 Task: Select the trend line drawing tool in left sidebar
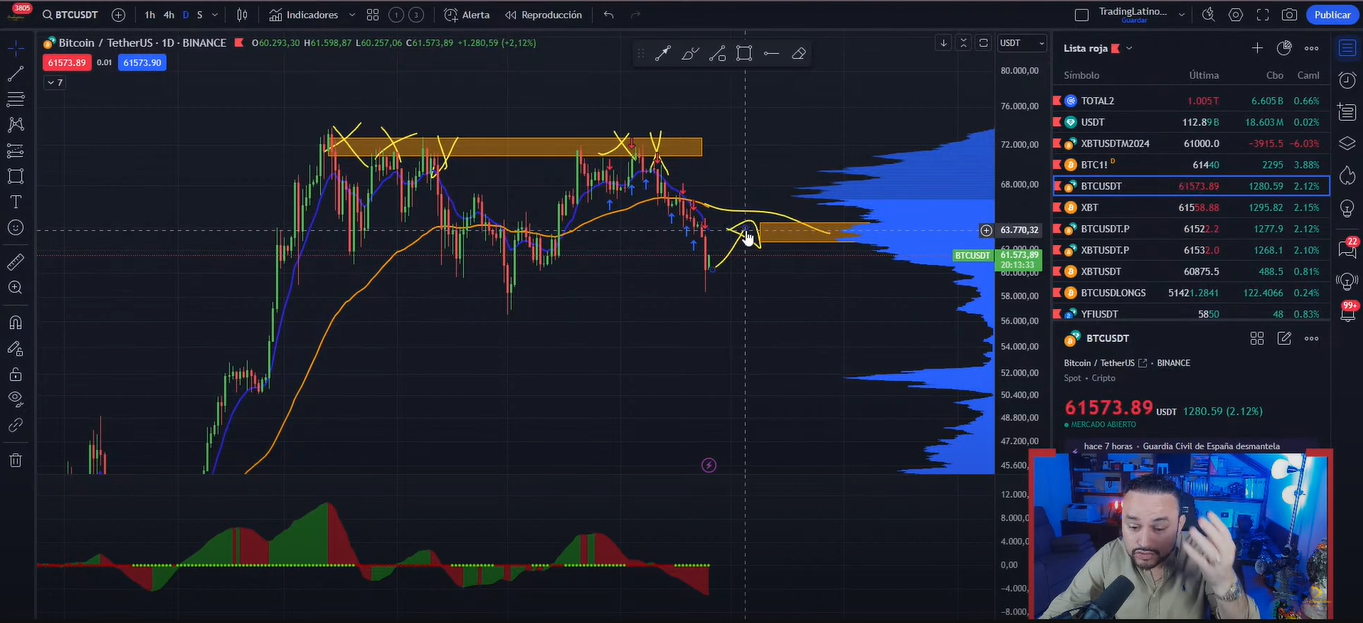click(x=16, y=74)
